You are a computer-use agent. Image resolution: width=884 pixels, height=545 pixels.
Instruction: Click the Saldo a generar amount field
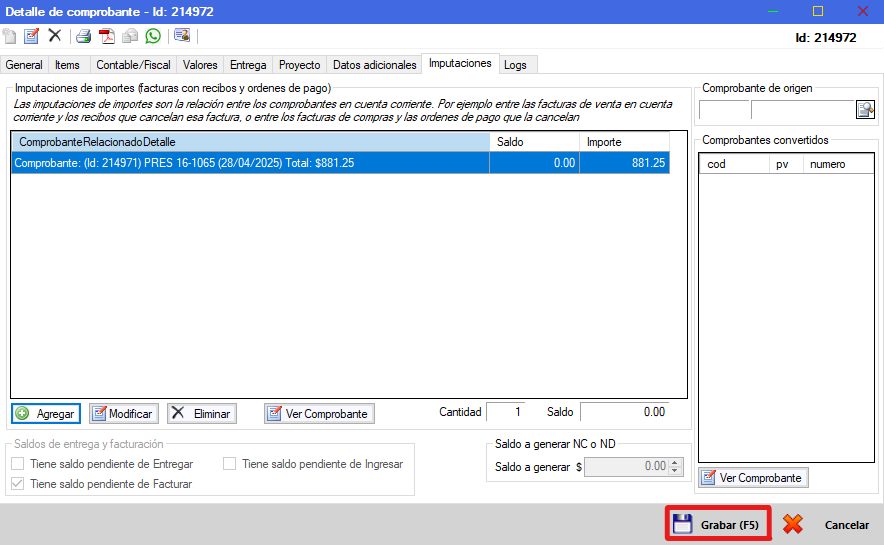pyautogui.click(x=627, y=467)
